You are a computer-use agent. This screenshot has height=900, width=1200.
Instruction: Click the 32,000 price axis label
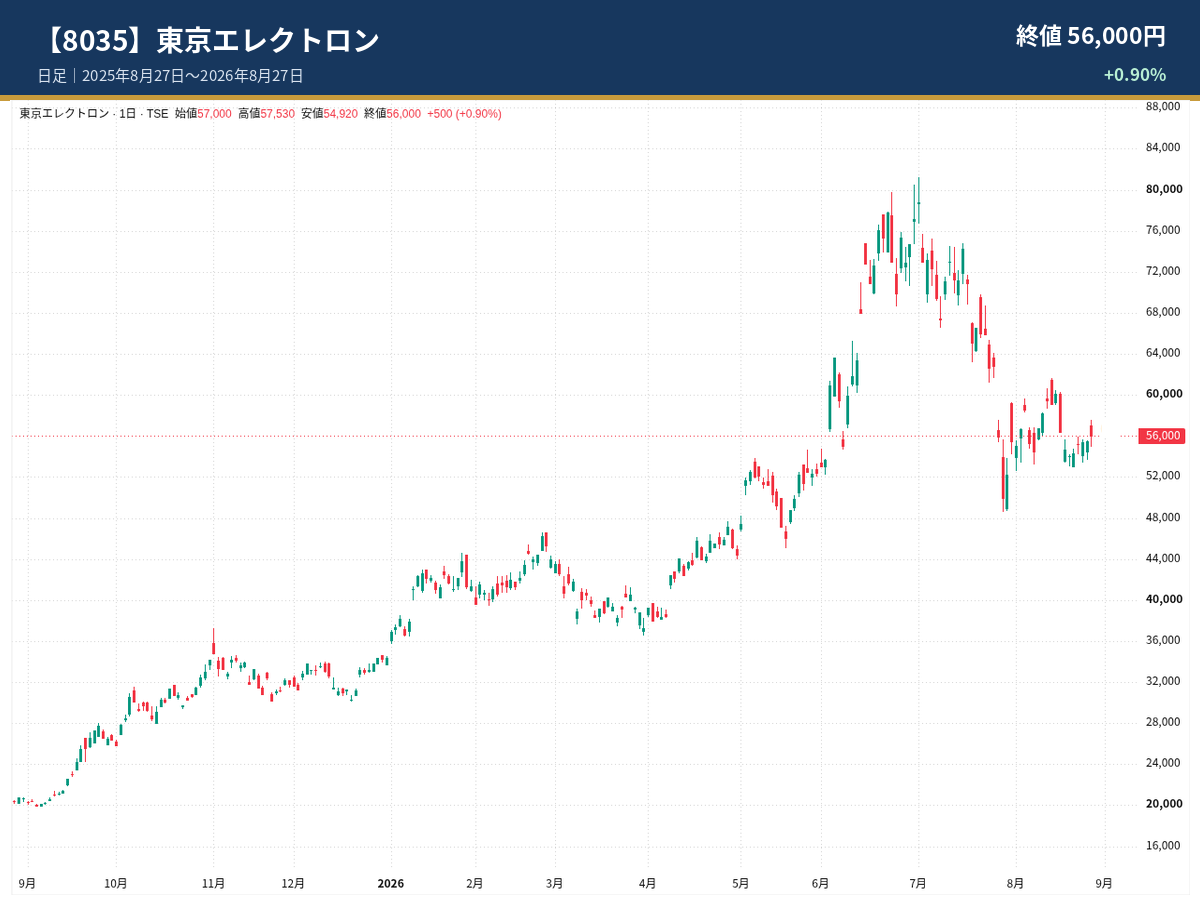(x=1163, y=681)
